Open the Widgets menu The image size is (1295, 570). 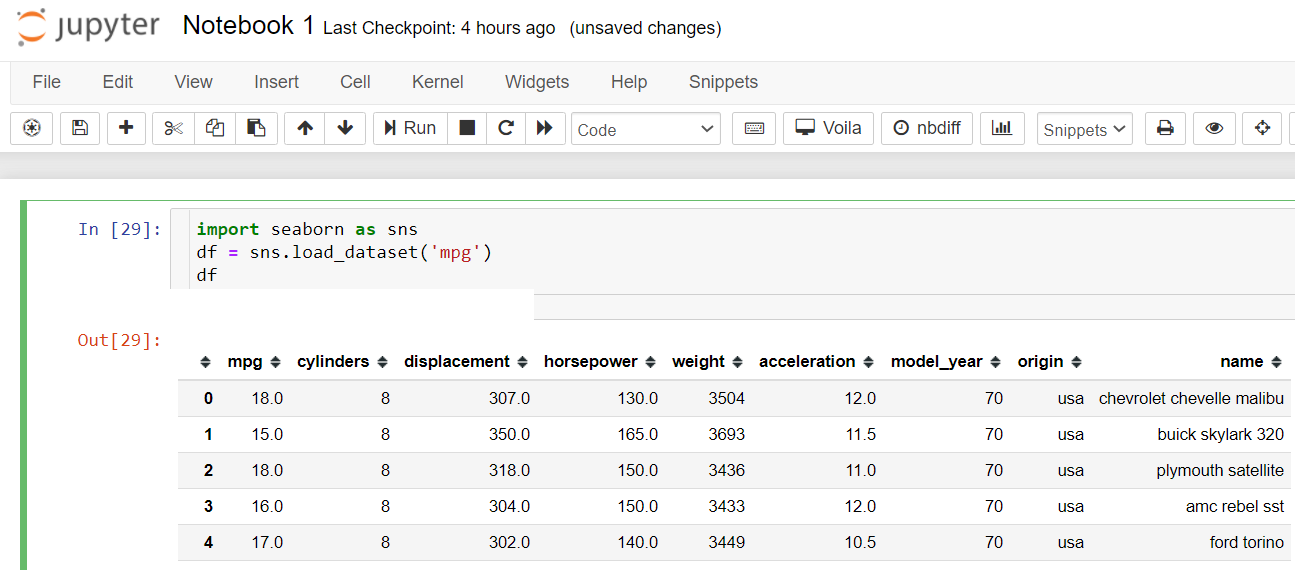click(x=537, y=82)
